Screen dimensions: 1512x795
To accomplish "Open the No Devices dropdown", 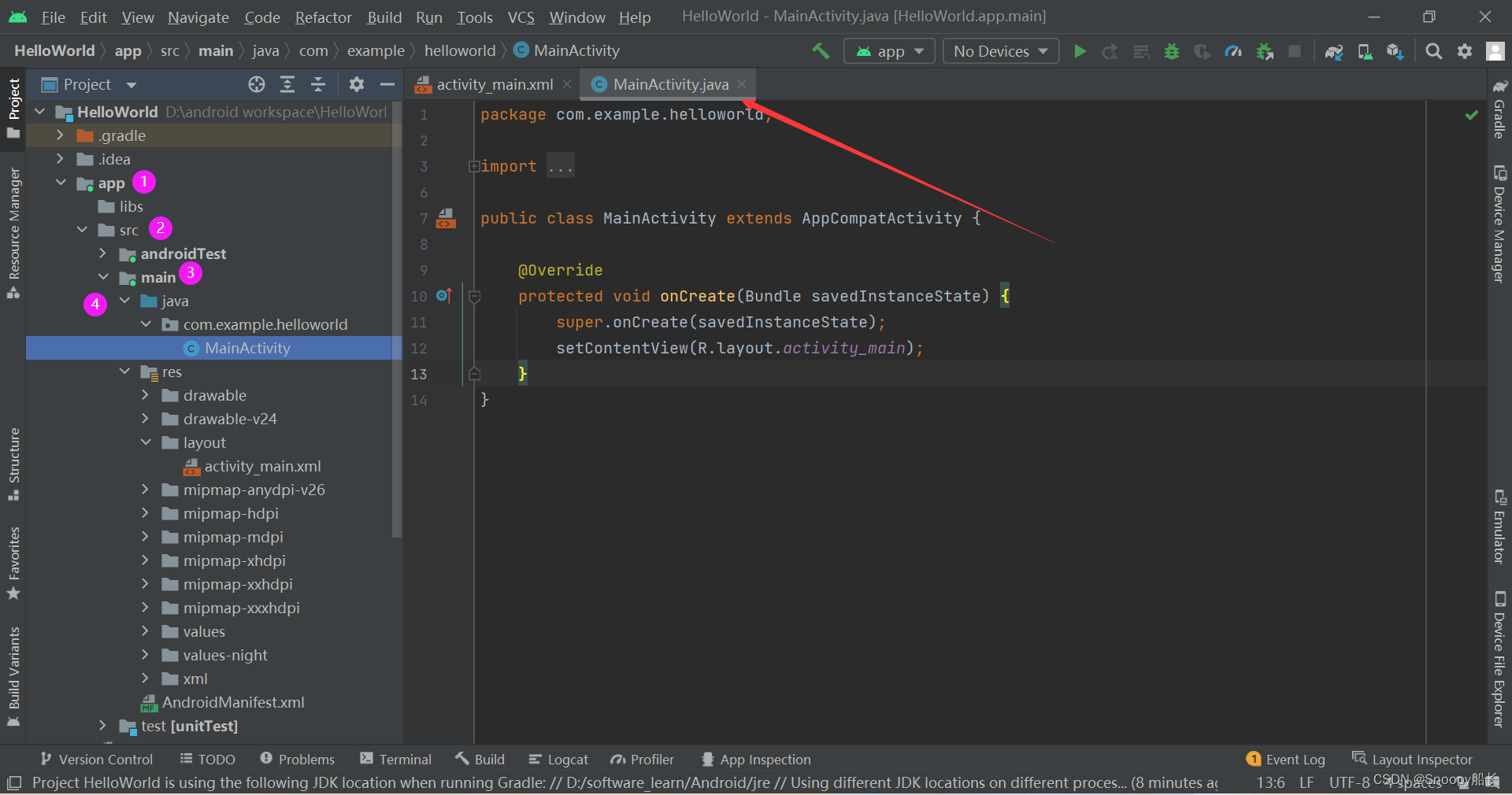I will click(1000, 51).
